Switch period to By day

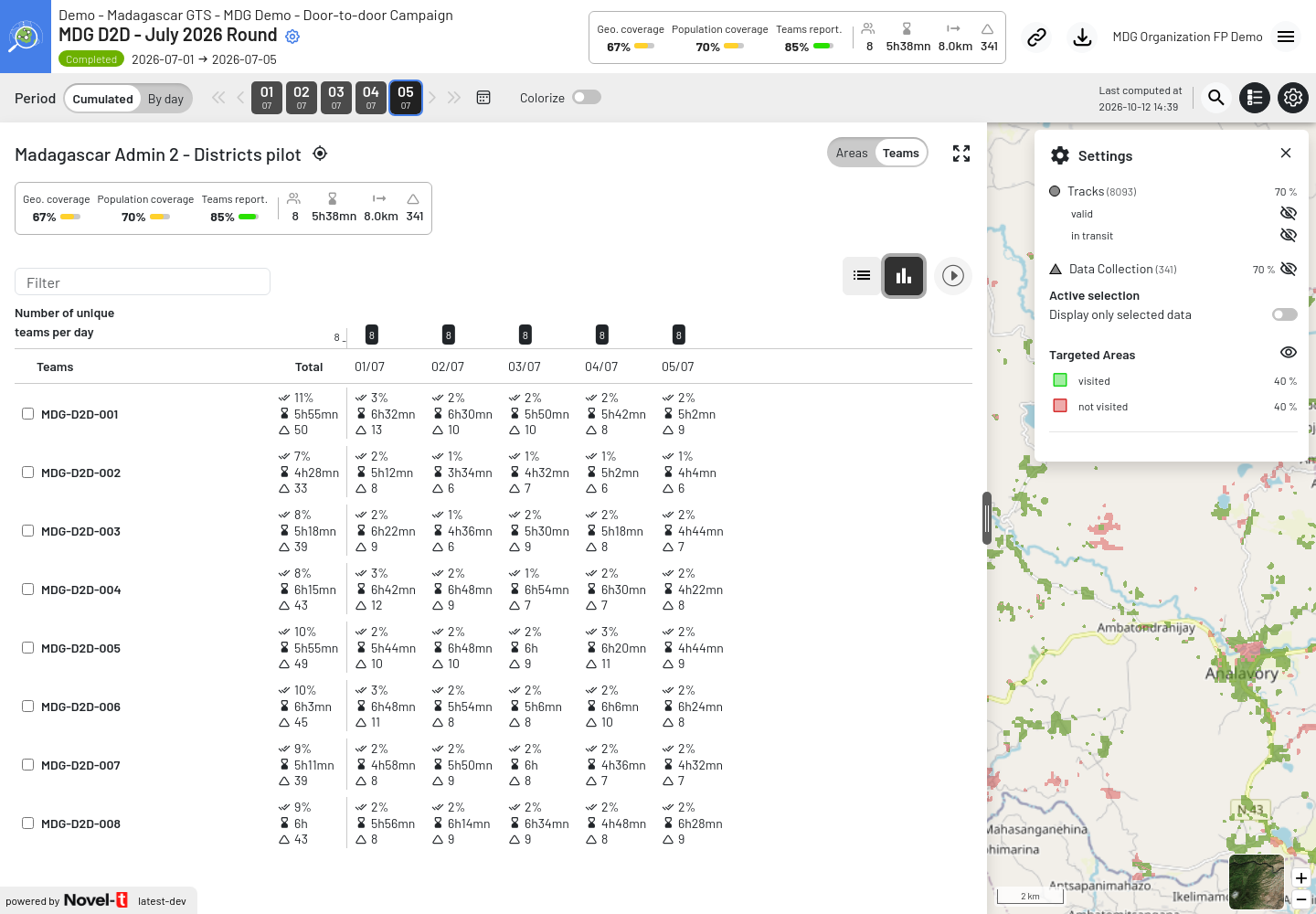tap(165, 99)
